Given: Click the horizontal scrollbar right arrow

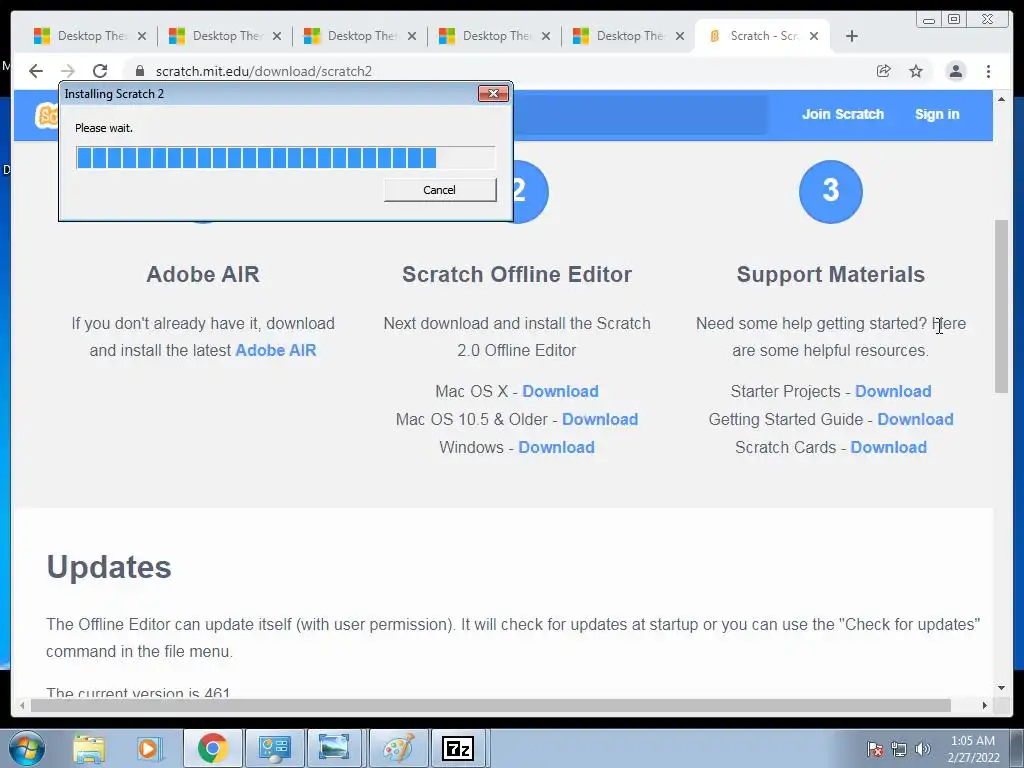Looking at the screenshot, I should point(985,705).
